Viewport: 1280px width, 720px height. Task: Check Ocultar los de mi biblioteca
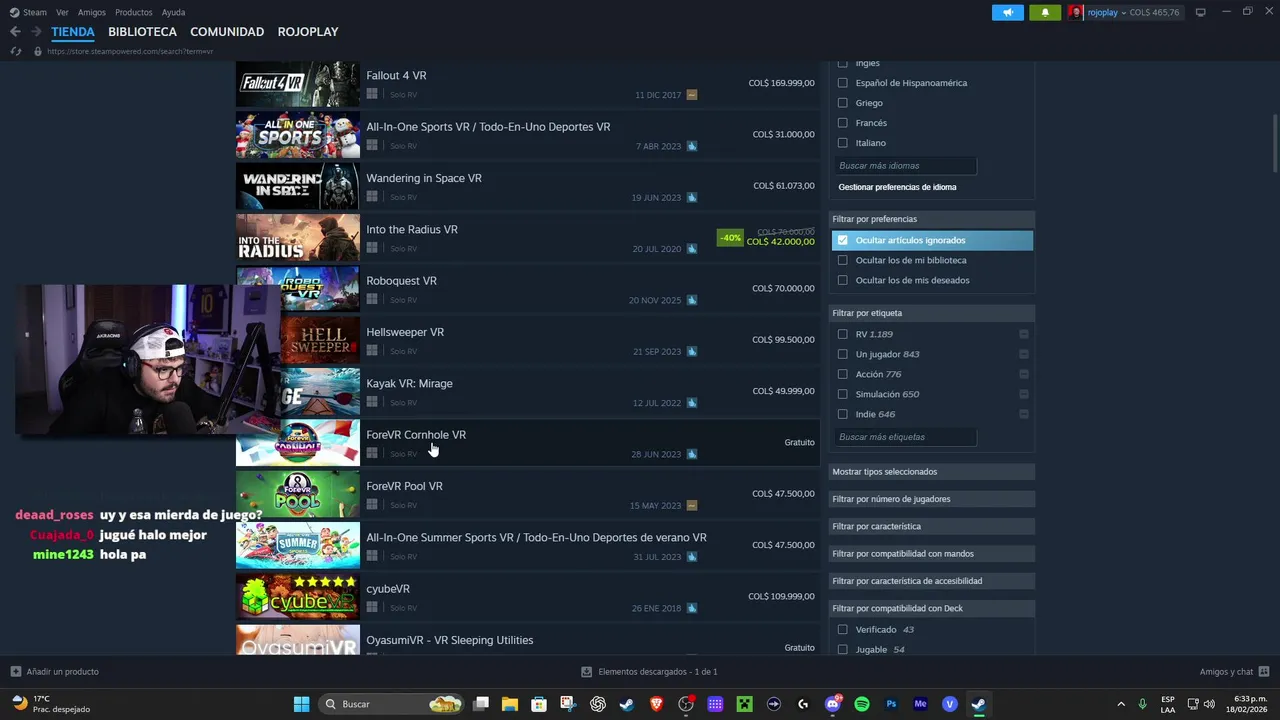(843, 260)
